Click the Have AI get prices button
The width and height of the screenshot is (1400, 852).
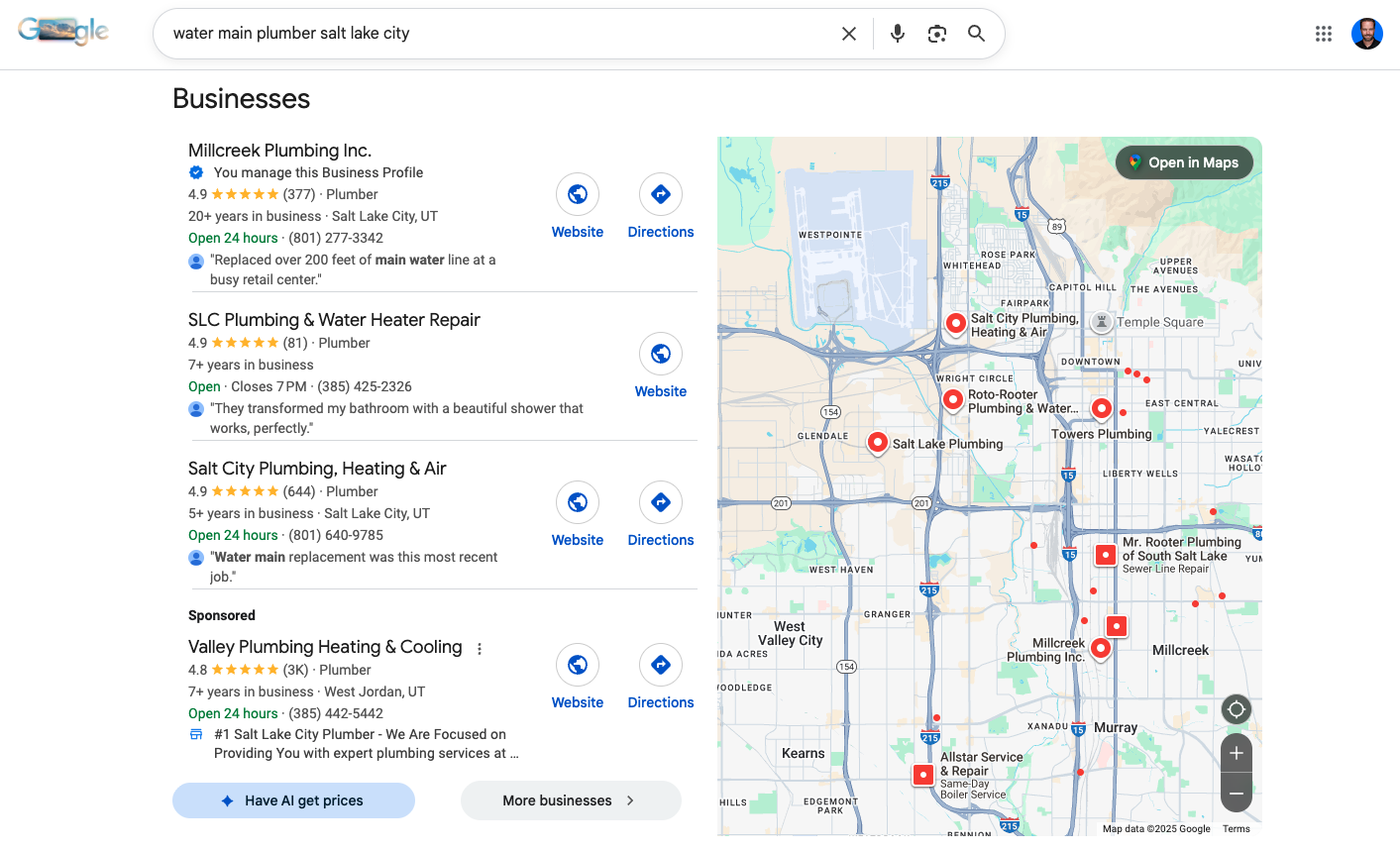293,800
